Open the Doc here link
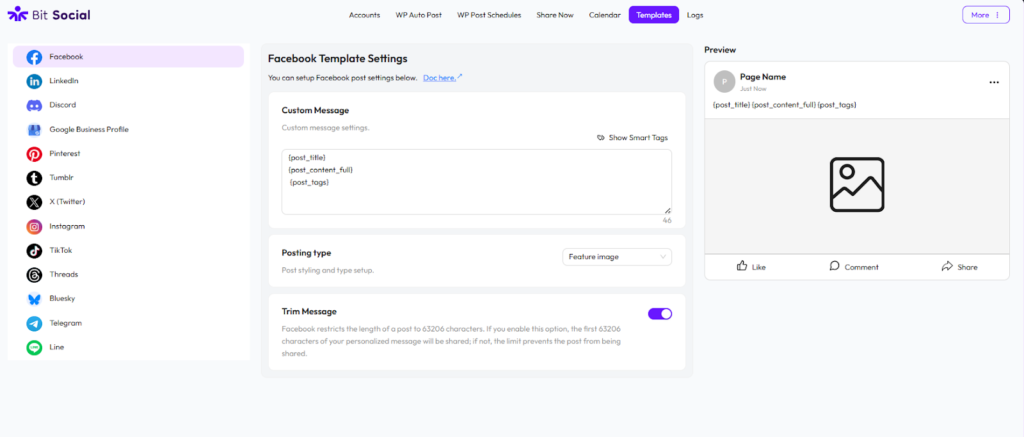This screenshot has height=437, width=1024. click(442, 77)
